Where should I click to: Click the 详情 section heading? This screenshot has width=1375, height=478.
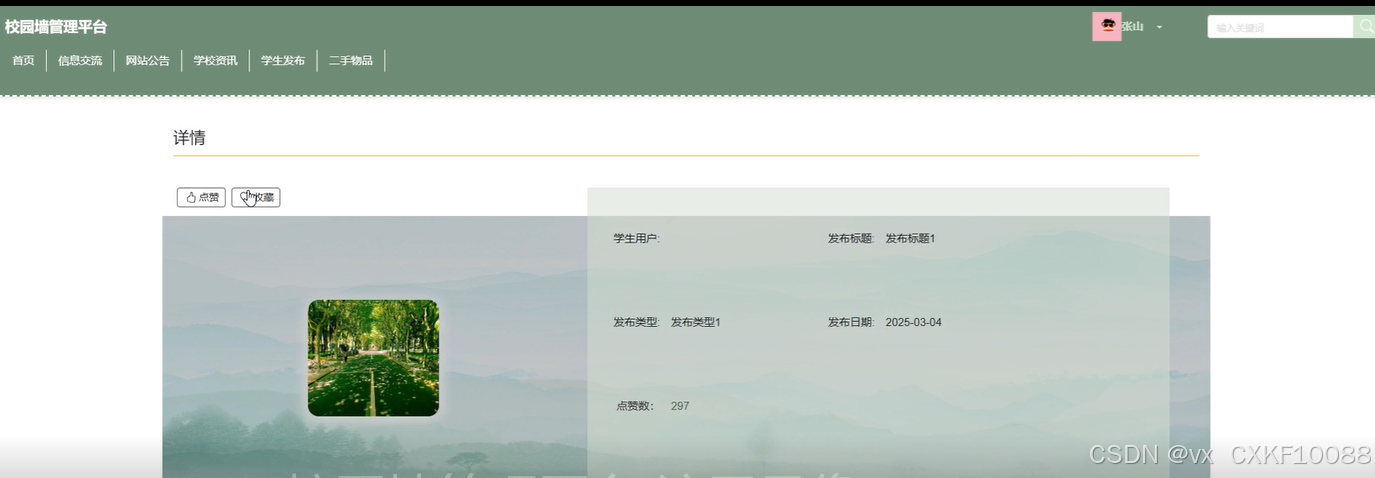click(189, 138)
